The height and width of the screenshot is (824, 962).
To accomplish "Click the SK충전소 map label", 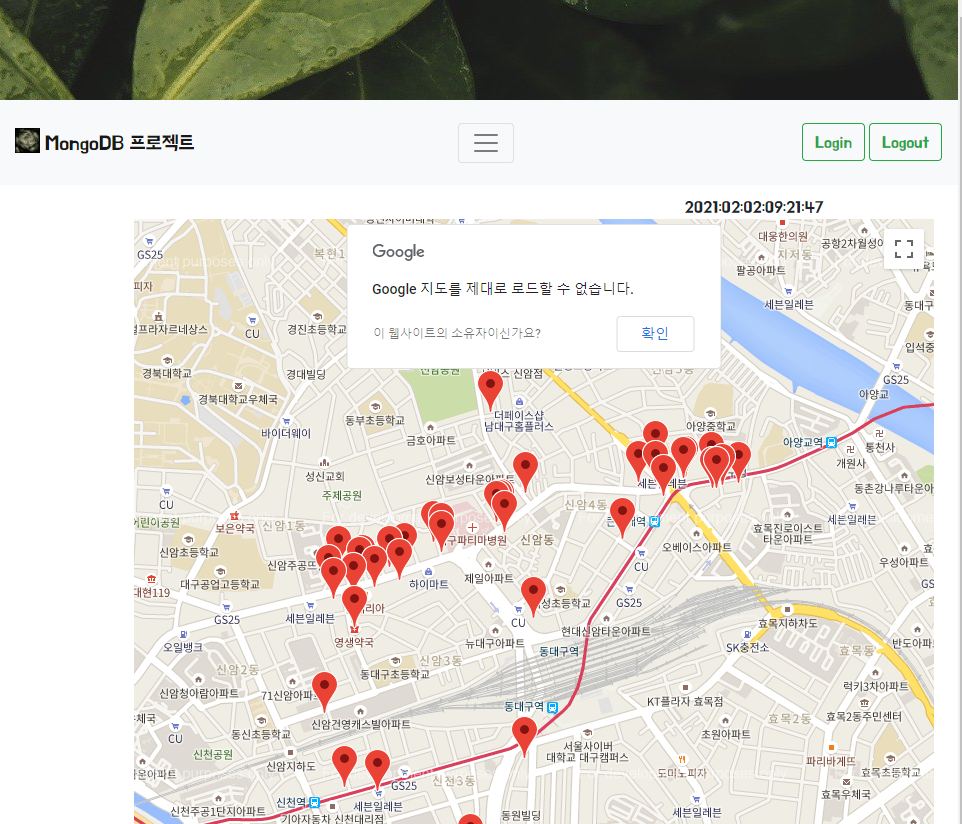I will pos(747,648).
